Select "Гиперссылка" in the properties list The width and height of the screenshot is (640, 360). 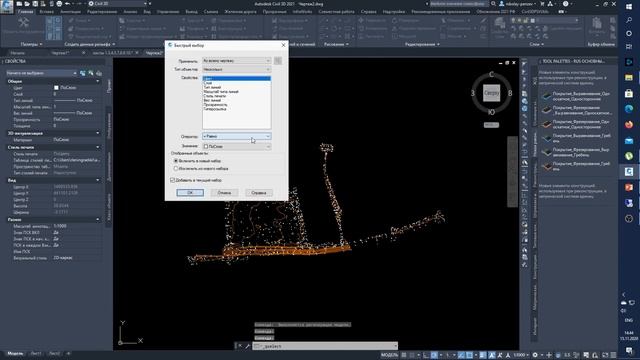(x=215, y=109)
